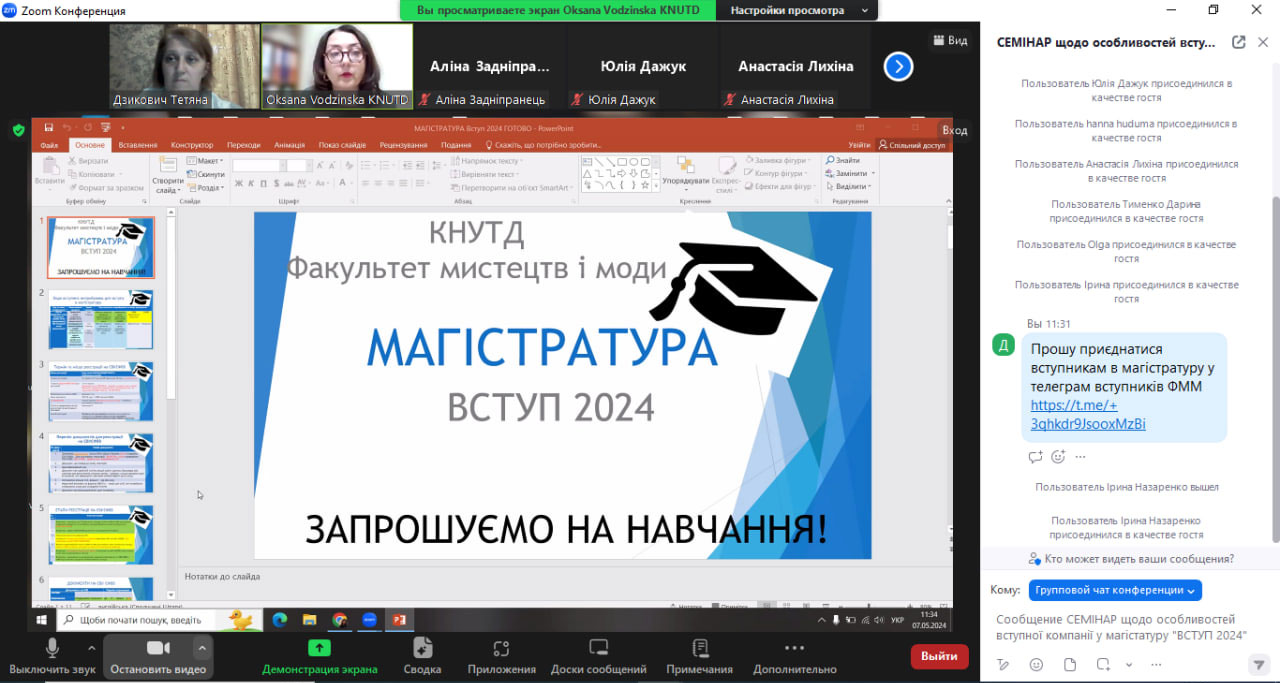The image size is (1280, 683).
Task: Open Microsoft Edge on the shared taskbar
Action: [279, 620]
